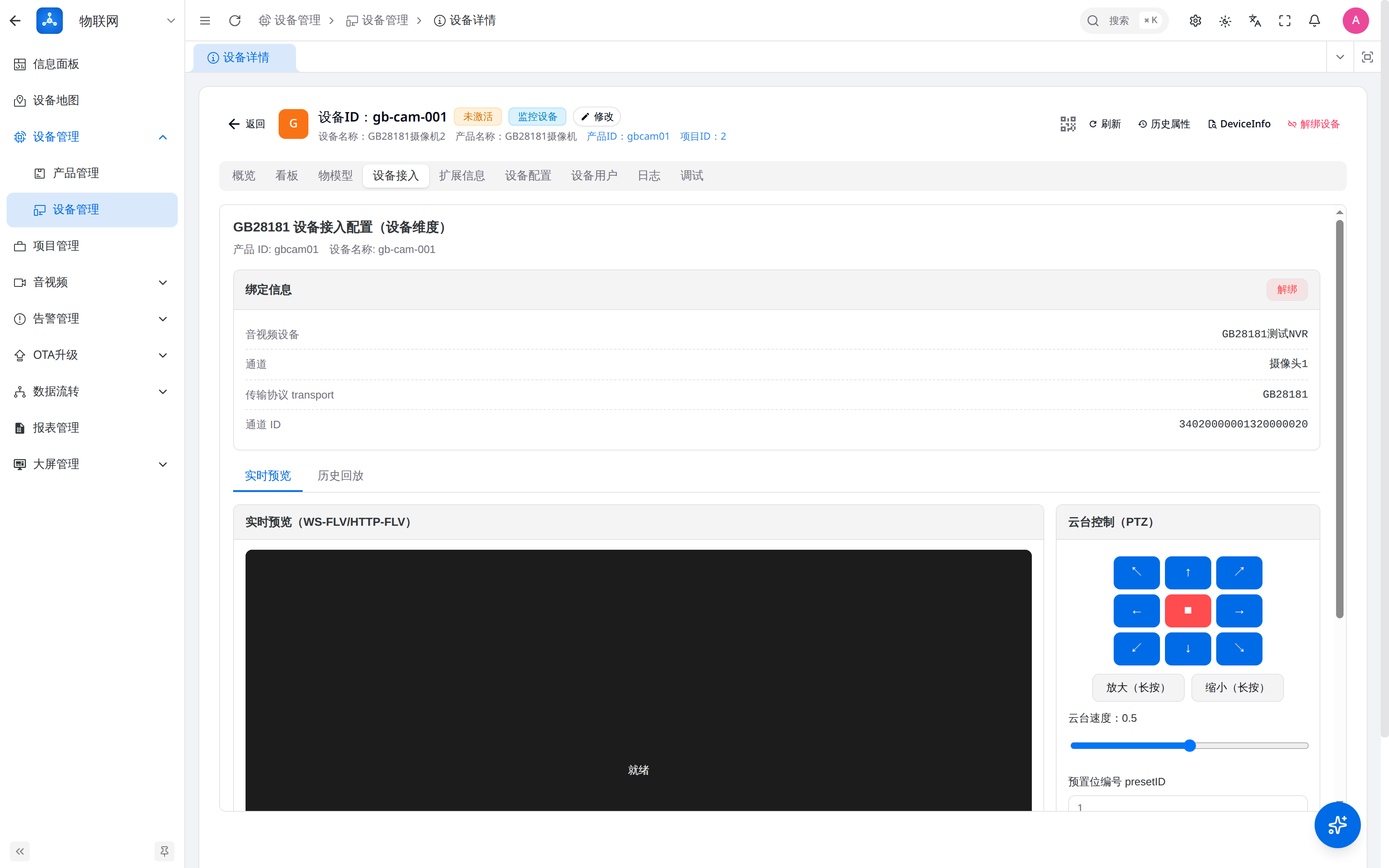
Task: Click the IoT app logo icon
Action: [x=50, y=21]
